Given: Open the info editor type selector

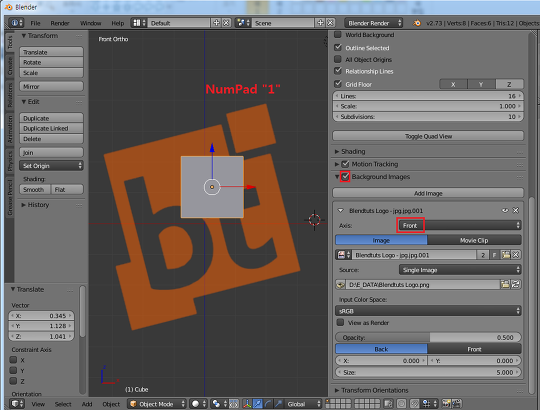Looking at the screenshot, I should (x=16, y=23).
